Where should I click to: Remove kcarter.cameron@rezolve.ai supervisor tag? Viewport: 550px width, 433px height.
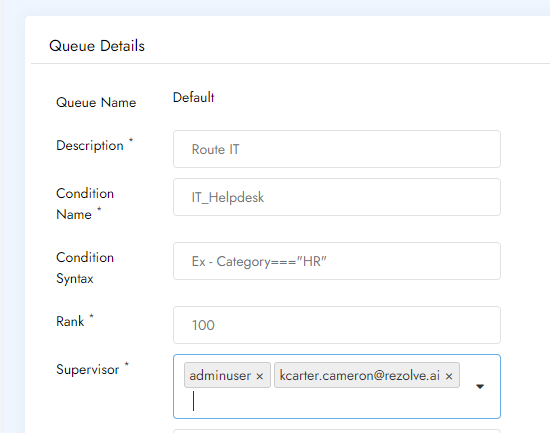449,376
